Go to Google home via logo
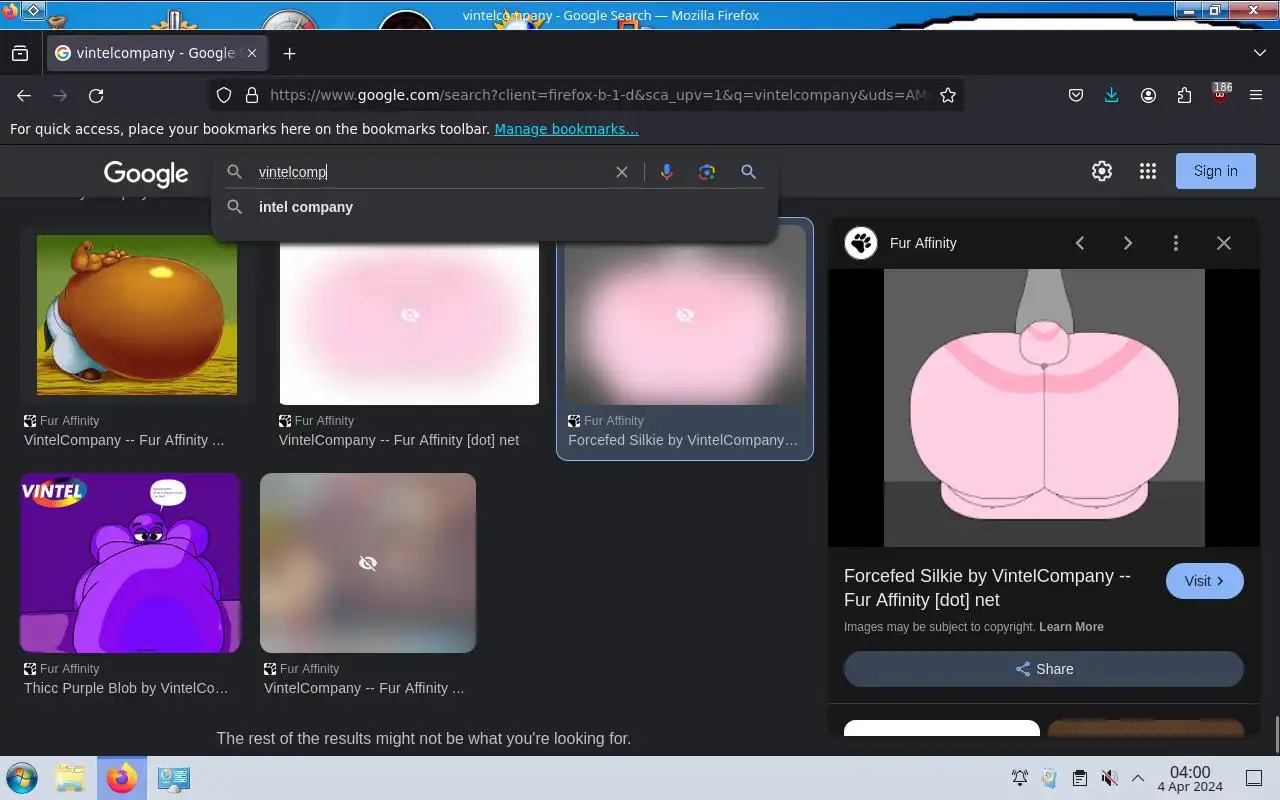The width and height of the screenshot is (1280, 800). [146, 174]
